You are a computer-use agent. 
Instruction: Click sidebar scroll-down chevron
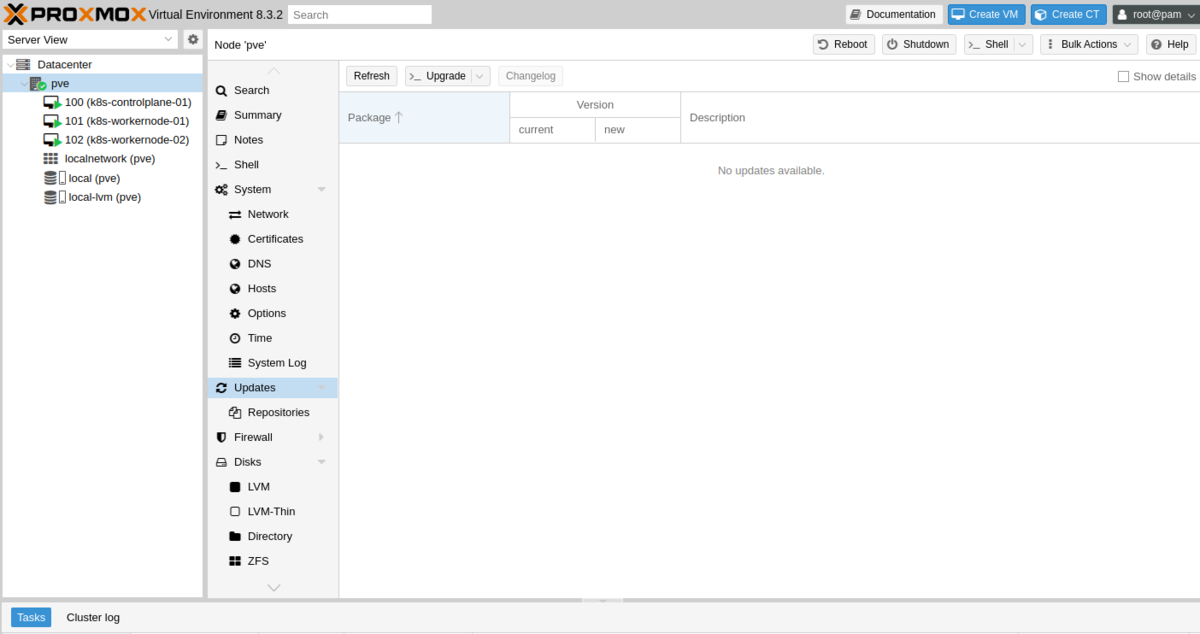pyautogui.click(x=273, y=588)
